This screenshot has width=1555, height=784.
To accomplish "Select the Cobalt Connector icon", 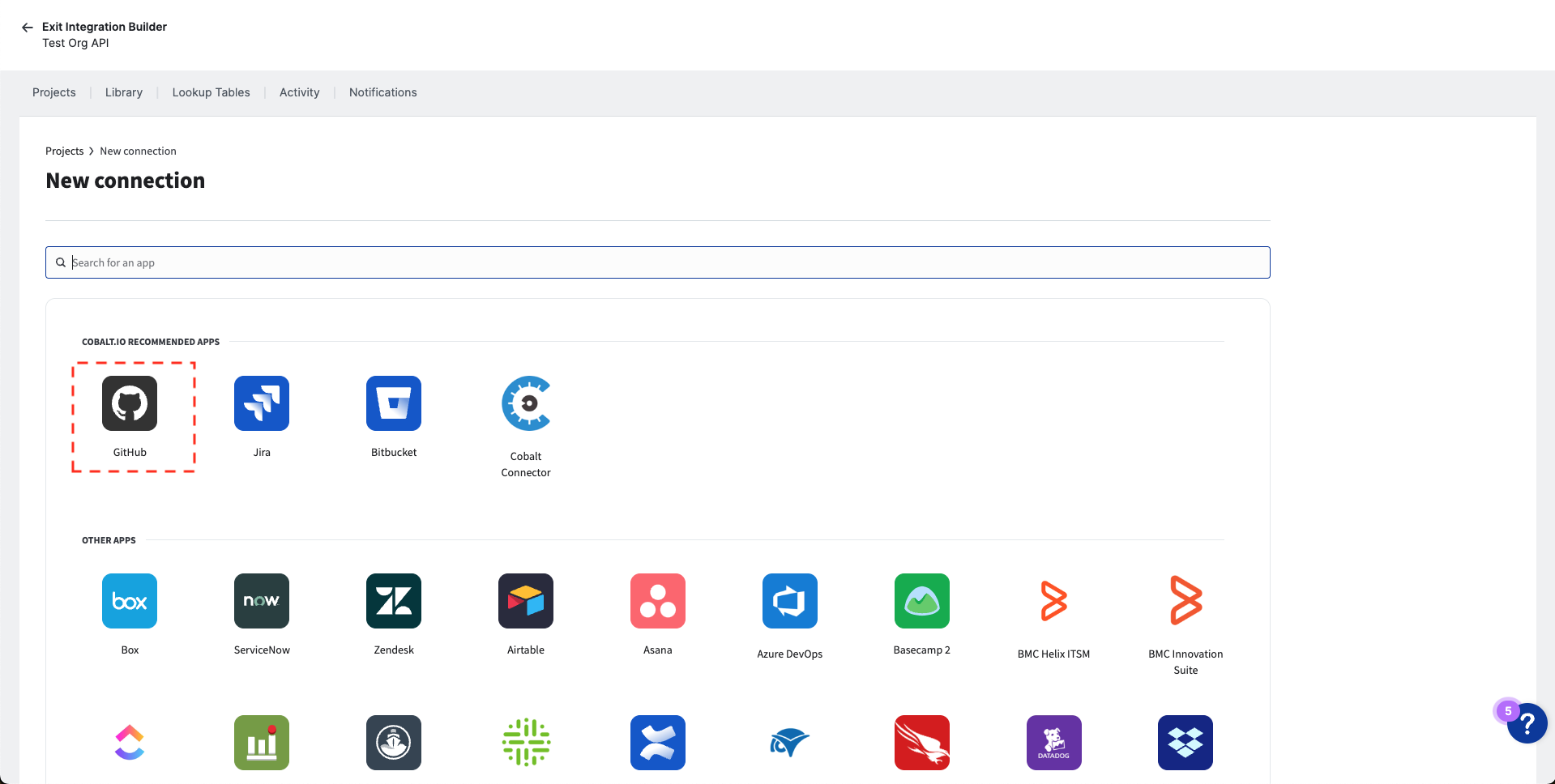I will pos(526,403).
